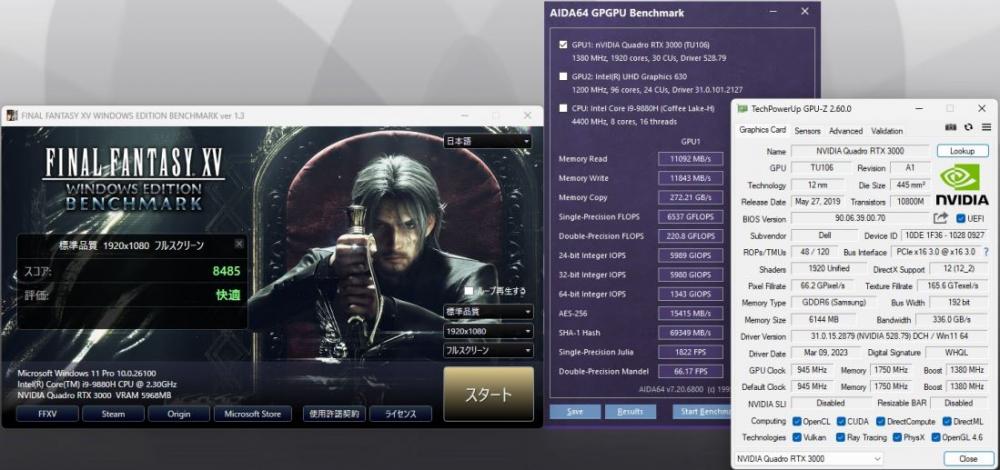Click the FFXV score value 8485
Screen dimensions: 1000x470
point(226,271)
